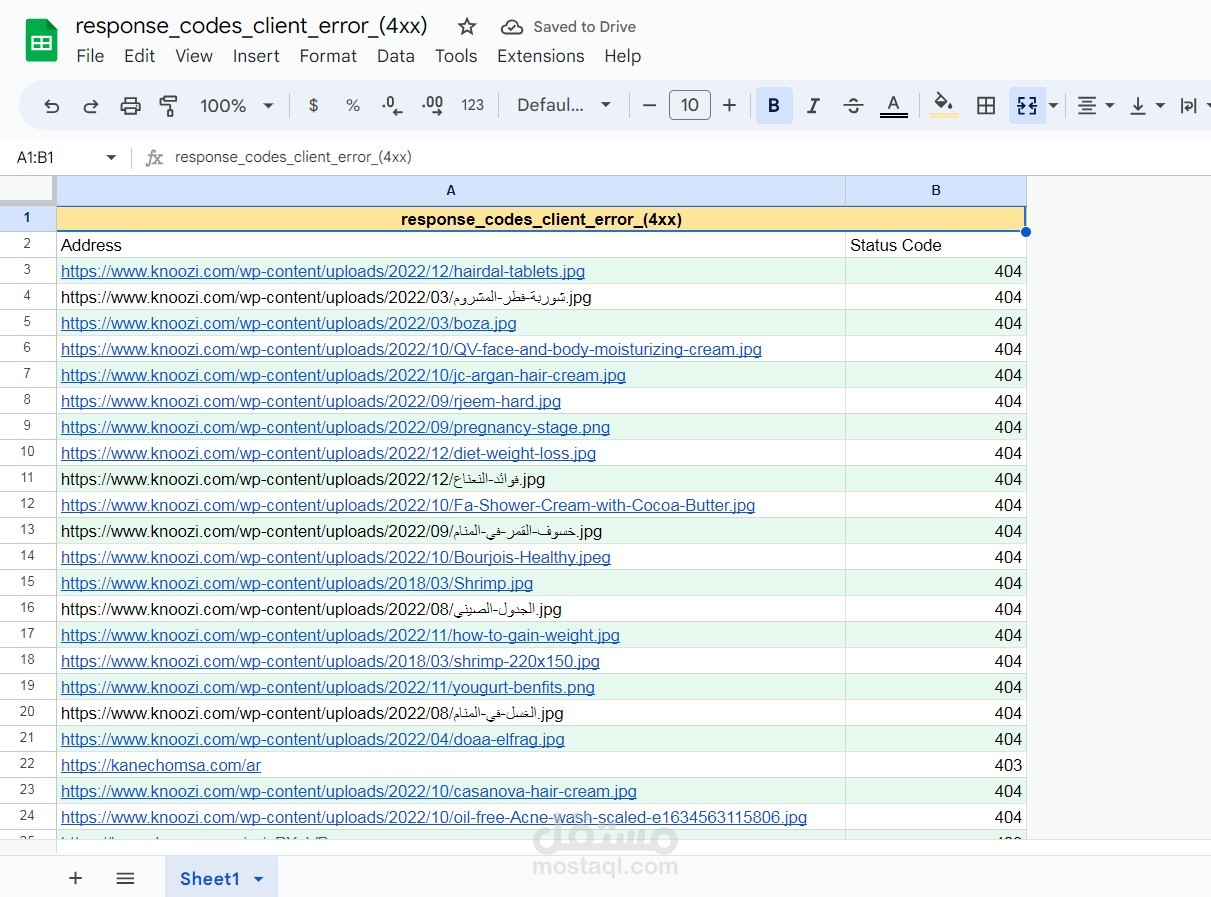The image size is (1211, 897).
Task: Open borders options
Action: tap(986, 105)
